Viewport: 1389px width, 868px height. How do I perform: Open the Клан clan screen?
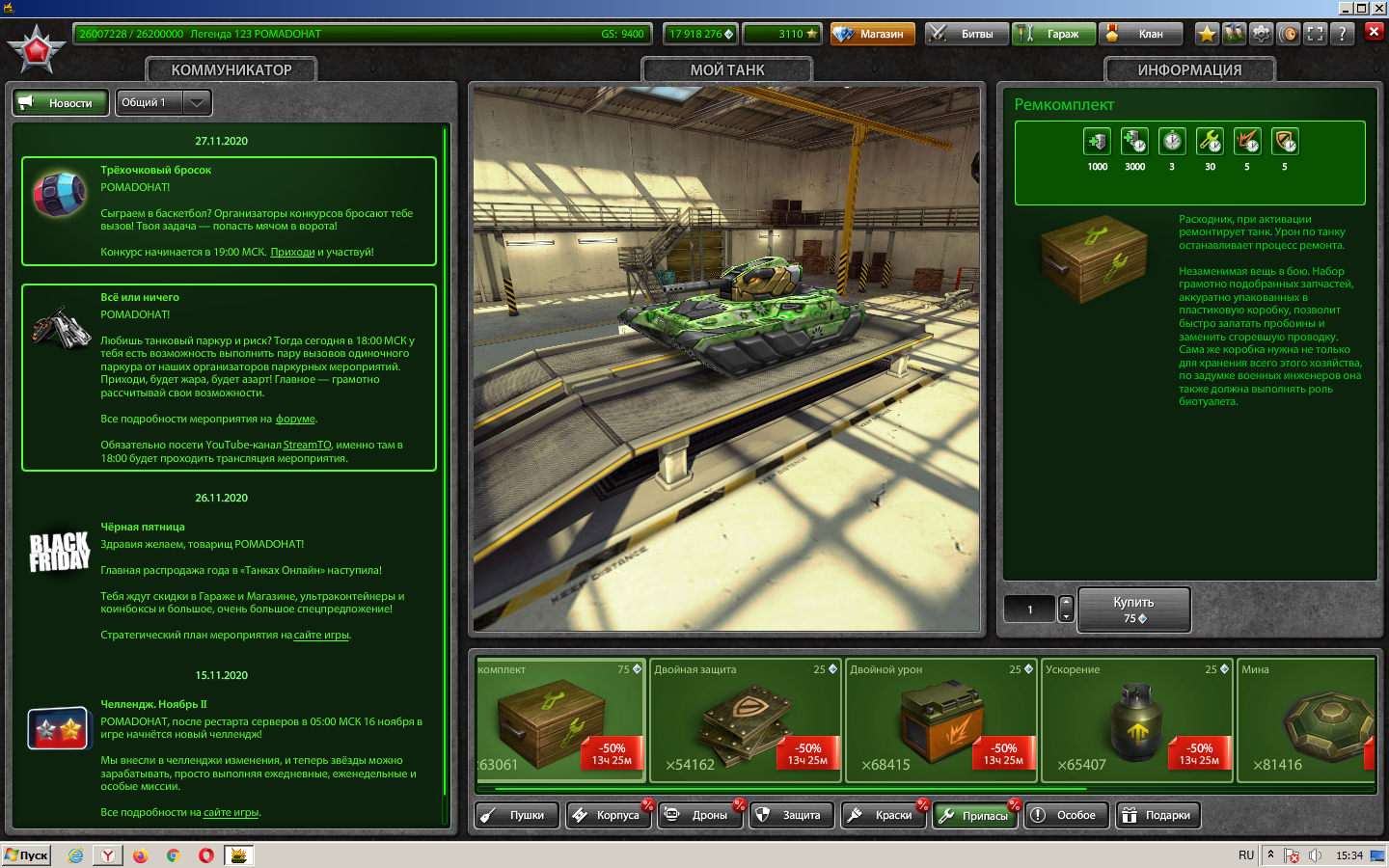coord(1141,34)
